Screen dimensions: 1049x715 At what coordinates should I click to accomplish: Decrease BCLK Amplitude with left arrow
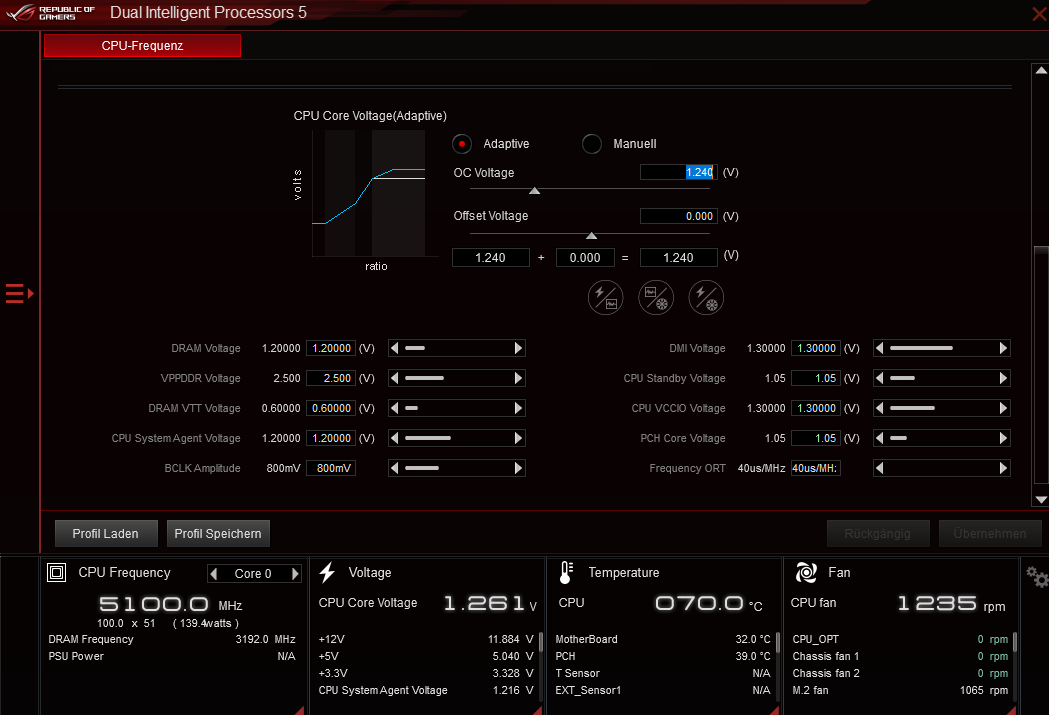point(395,469)
